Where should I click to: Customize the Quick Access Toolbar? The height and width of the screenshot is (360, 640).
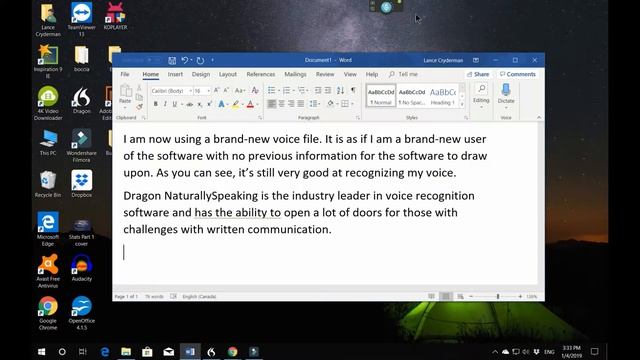[212, 60]
